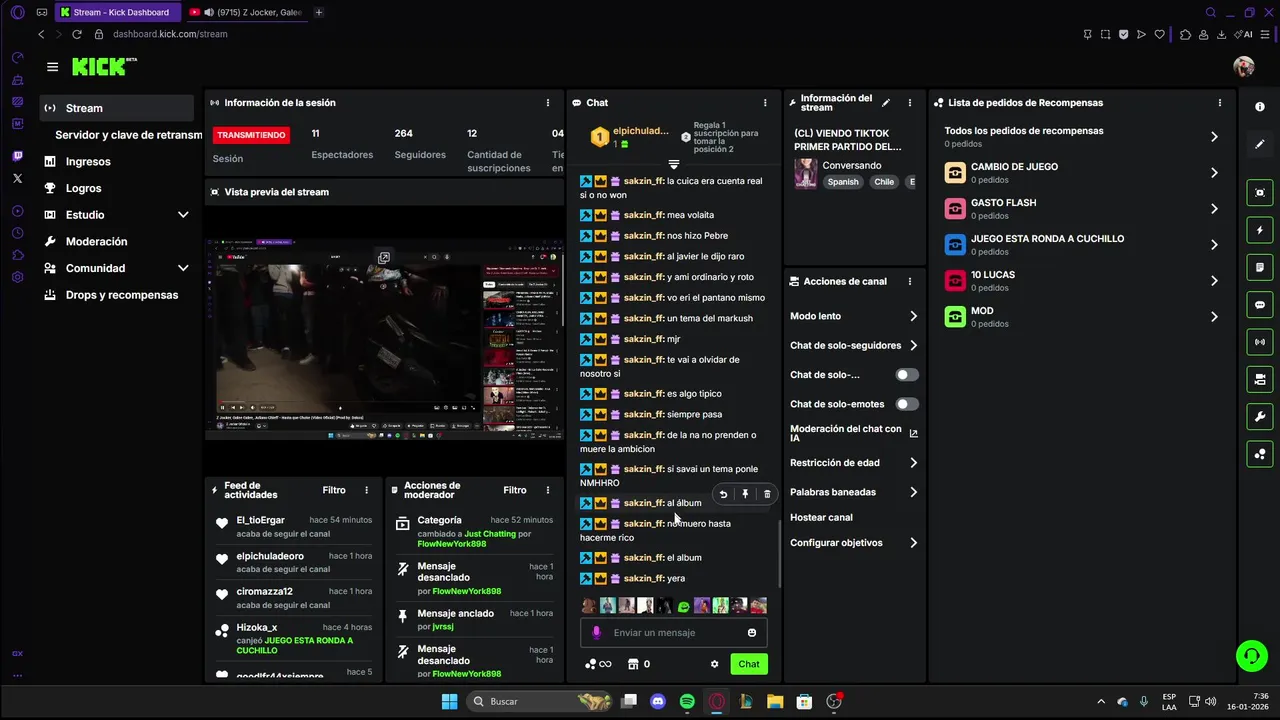
Task: Open activity feed Filtro button
Action: 334,490
